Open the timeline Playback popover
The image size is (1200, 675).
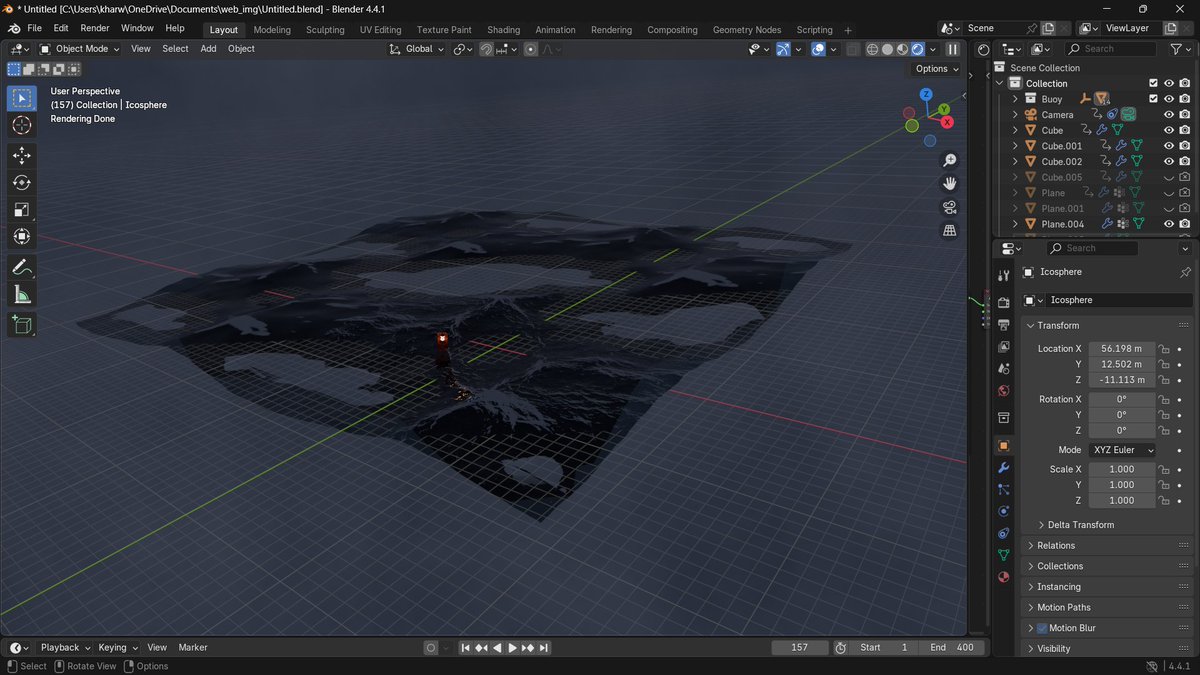click(65, 648)
